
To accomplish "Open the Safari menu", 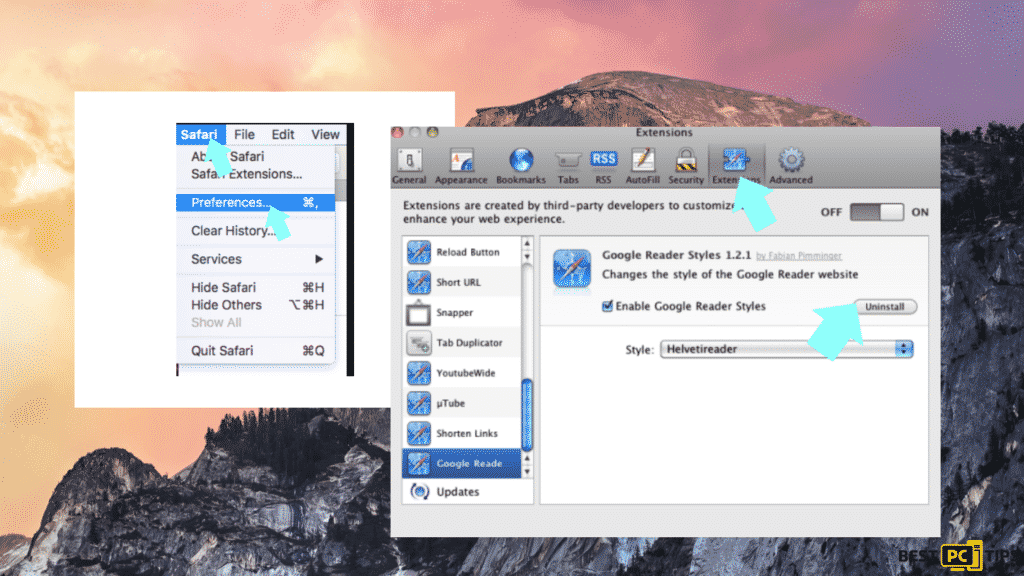I will tap(200, 135).
